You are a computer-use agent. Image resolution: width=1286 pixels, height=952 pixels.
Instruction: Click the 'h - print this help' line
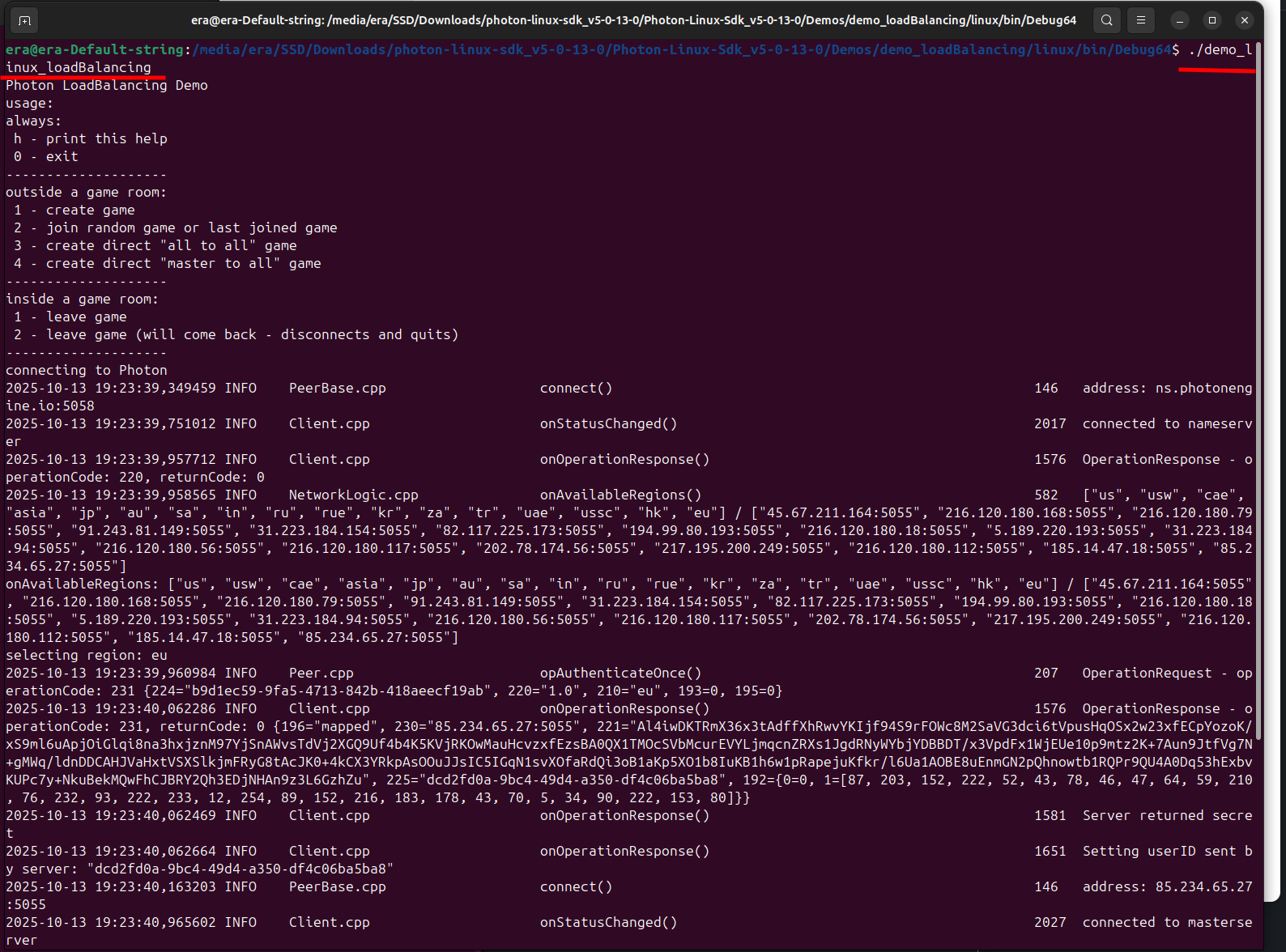(x=91, y=138)
